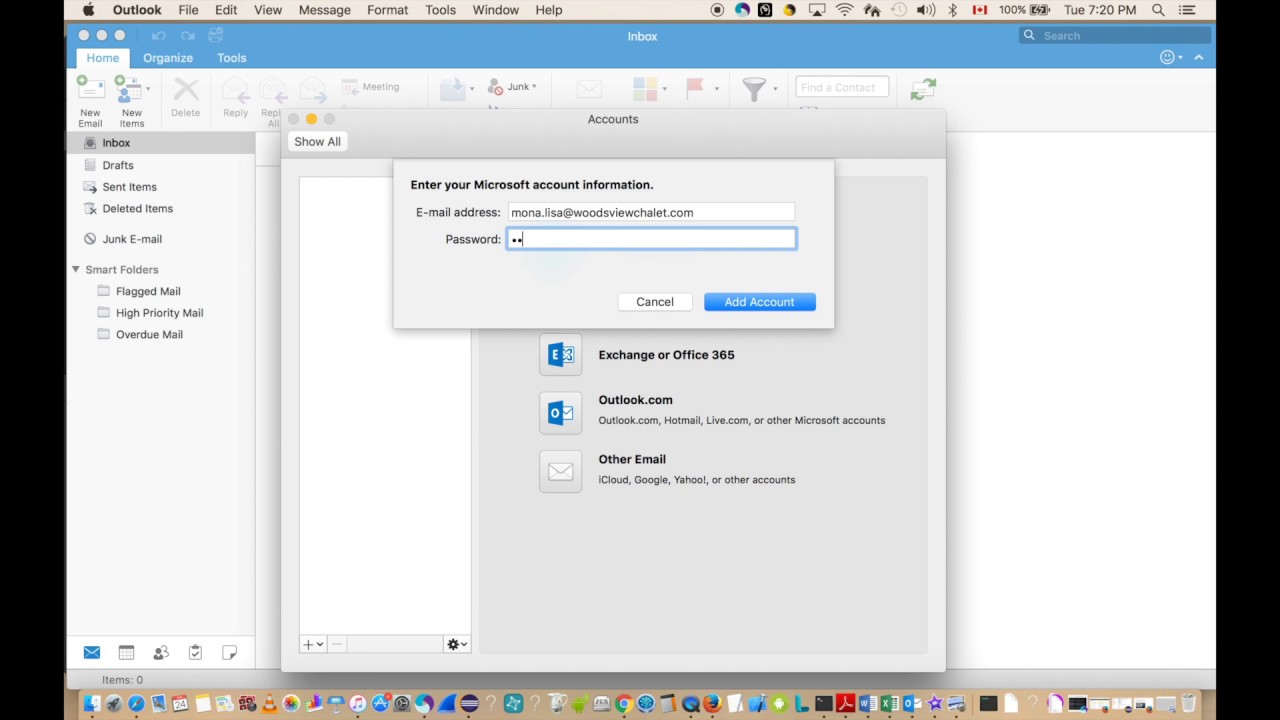Viewport: 1280px width, 720px height.
Task: Open the Message menu
Action: [324, 10]
